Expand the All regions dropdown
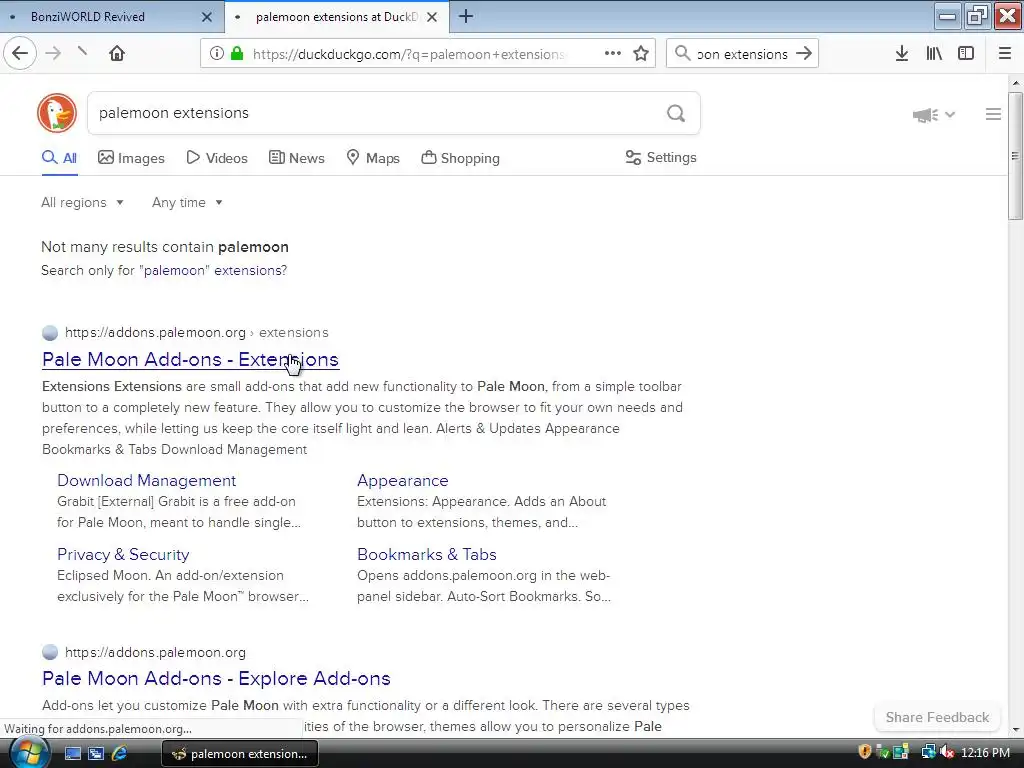This screenshot has height=768, width=1024. click(x=82, y=202)
